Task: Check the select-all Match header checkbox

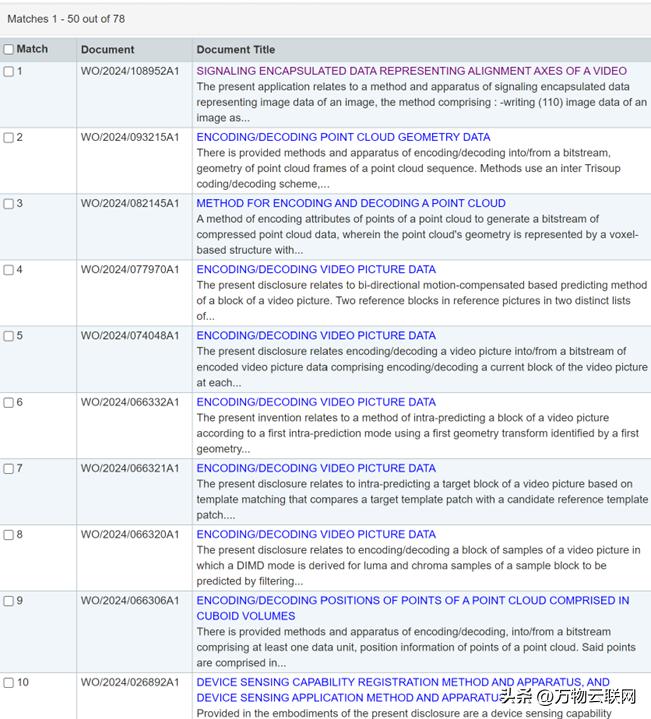Action: (x=9, y=49)
